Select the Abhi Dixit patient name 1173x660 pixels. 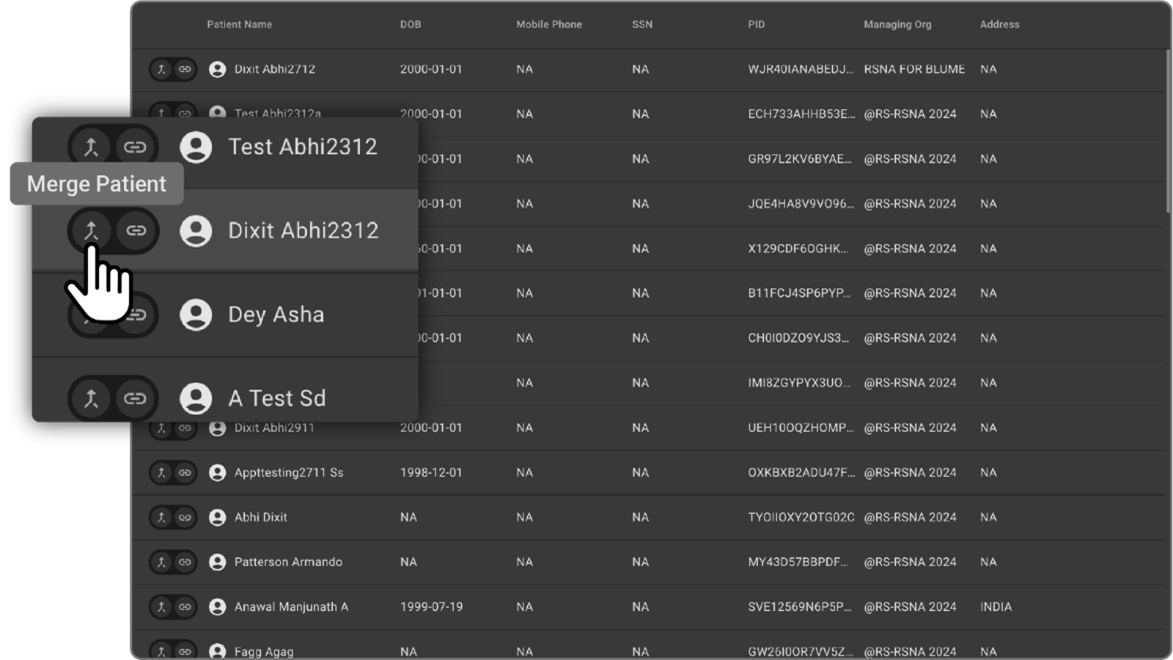pyautogui.click(x=260, y=517)
